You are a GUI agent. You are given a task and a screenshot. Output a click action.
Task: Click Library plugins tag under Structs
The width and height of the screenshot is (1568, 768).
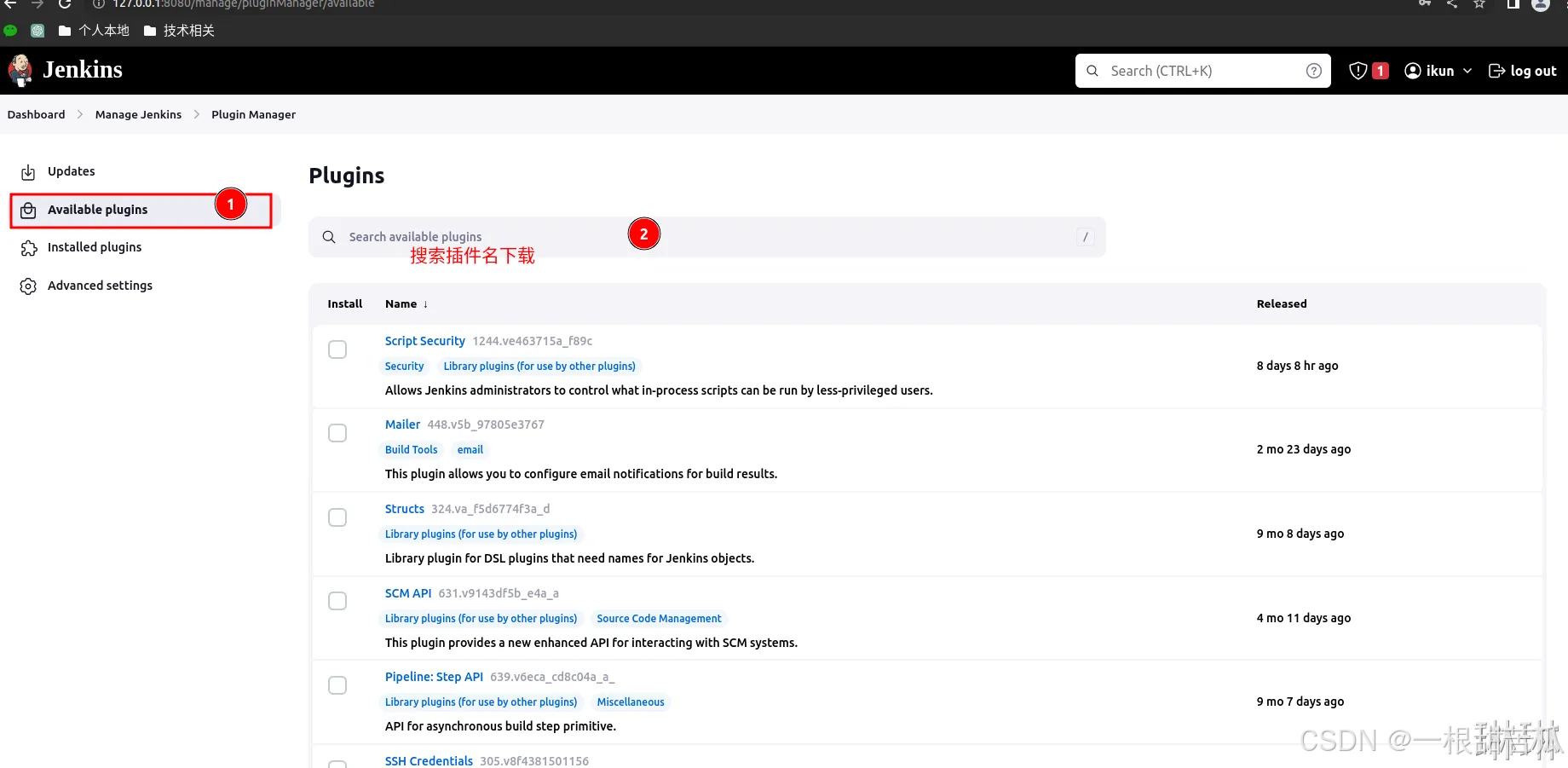(481, 534)
